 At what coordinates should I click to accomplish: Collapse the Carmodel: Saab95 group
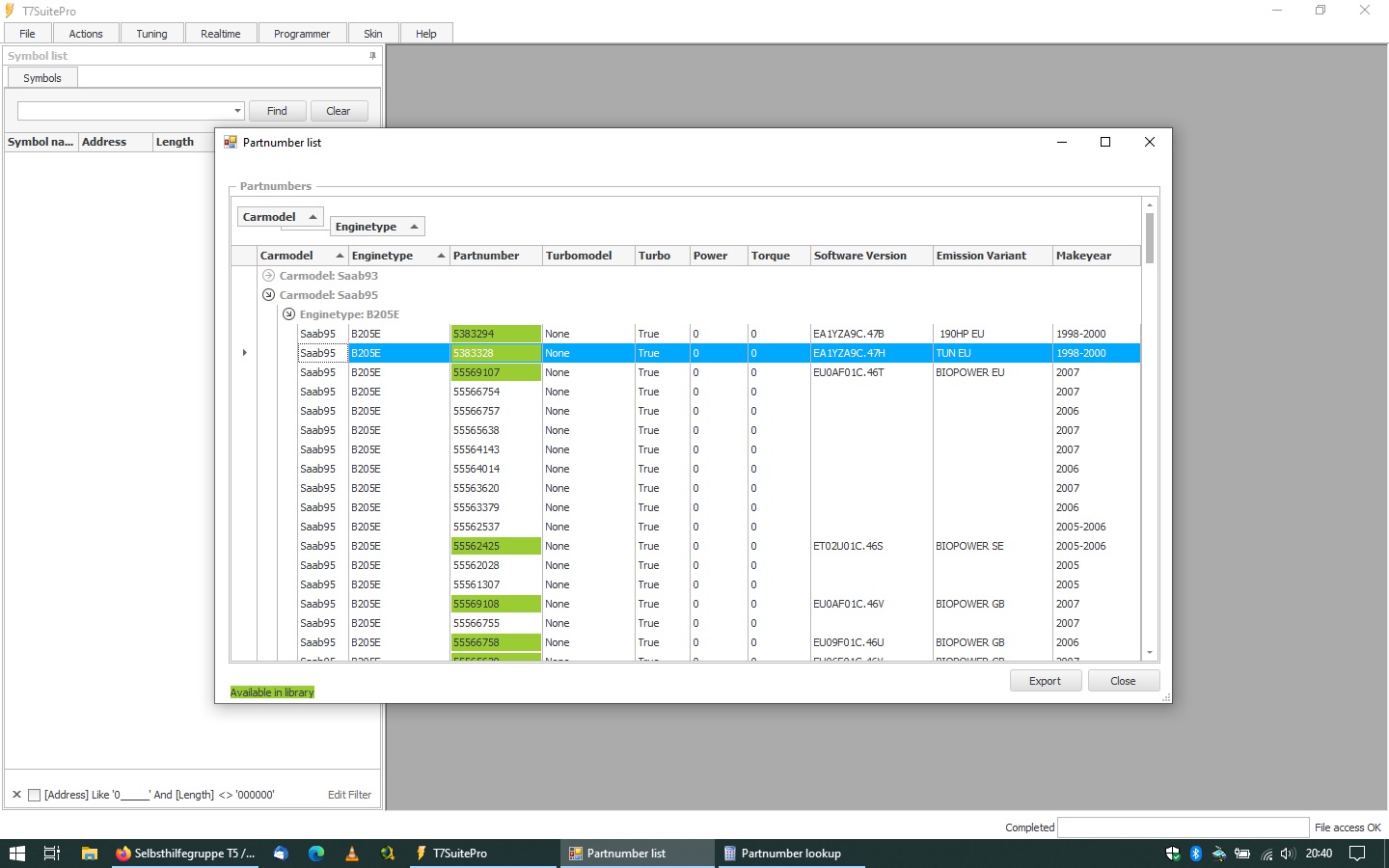pos(269,295)
